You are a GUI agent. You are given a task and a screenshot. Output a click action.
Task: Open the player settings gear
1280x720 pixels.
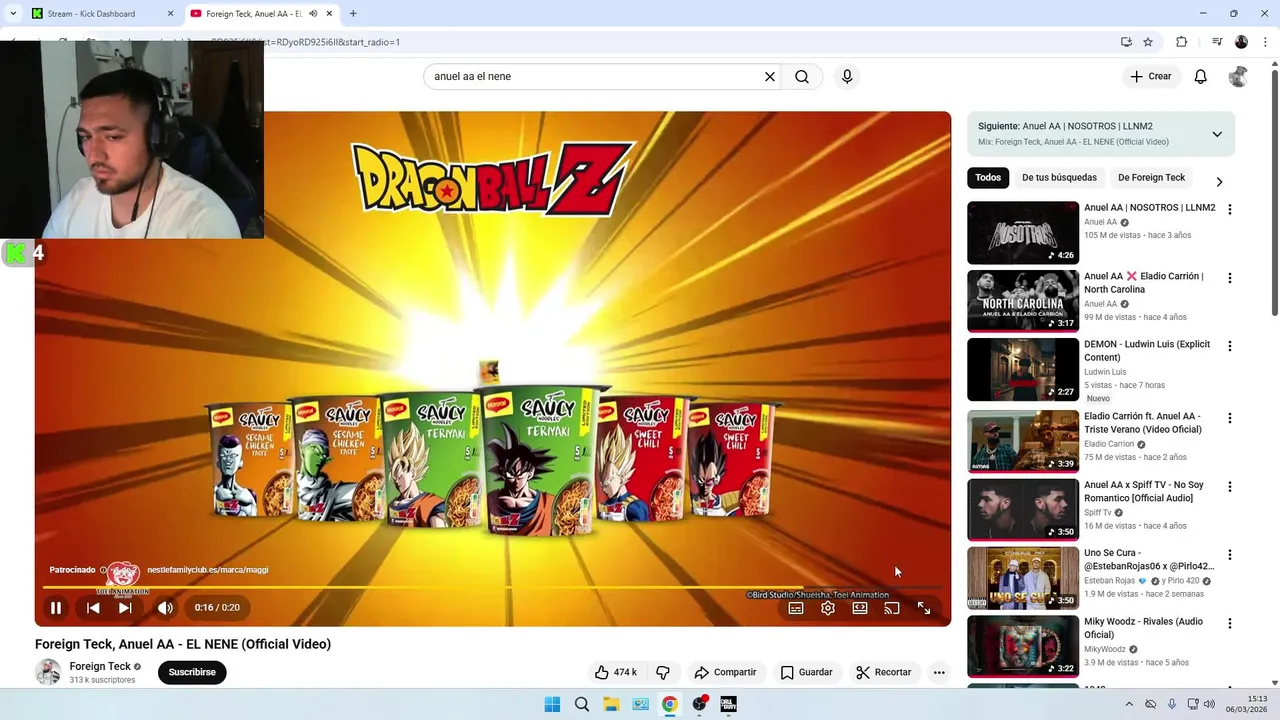click(828, 608)
